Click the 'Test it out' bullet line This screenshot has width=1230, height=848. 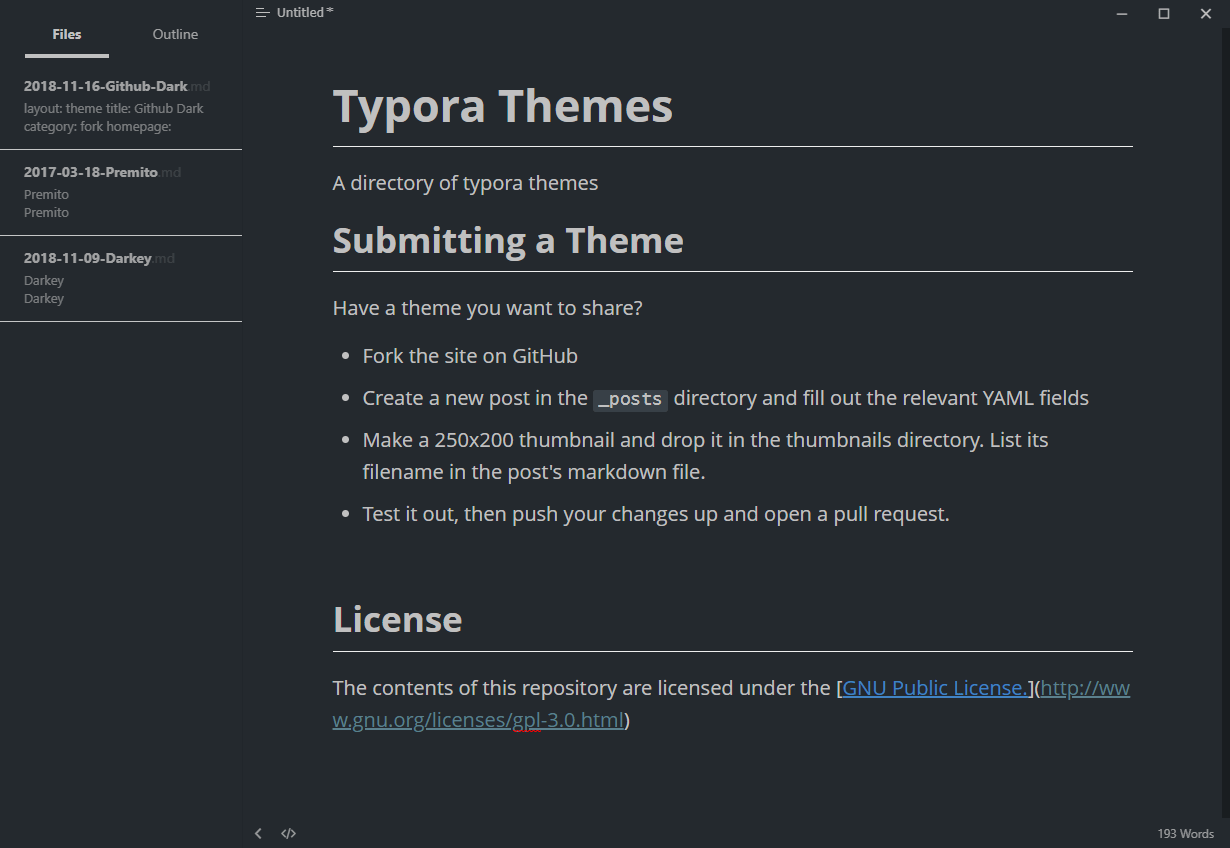[656, 514]
